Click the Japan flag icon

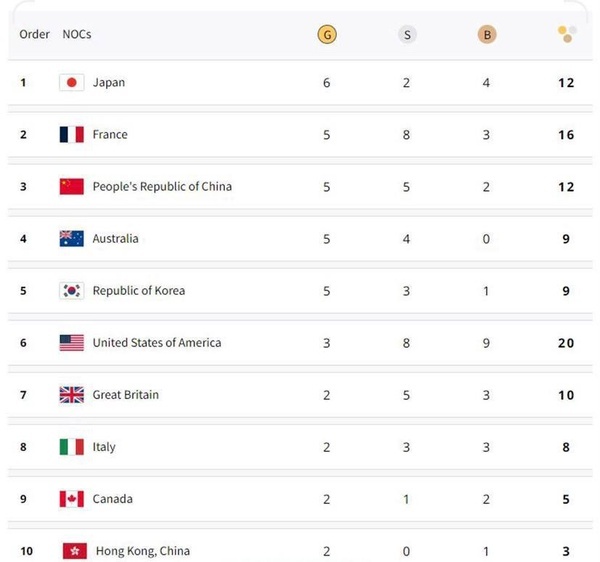tap(71, 83)
